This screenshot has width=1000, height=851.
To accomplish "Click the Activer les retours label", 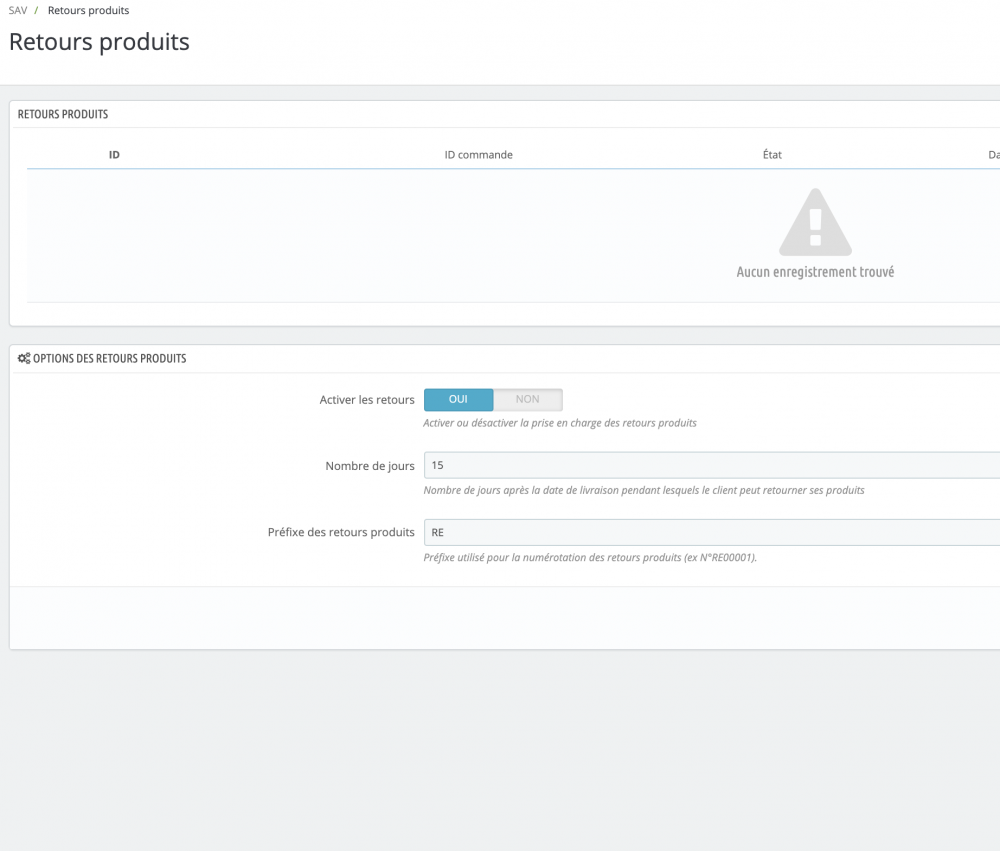I will tap(367, 399).
